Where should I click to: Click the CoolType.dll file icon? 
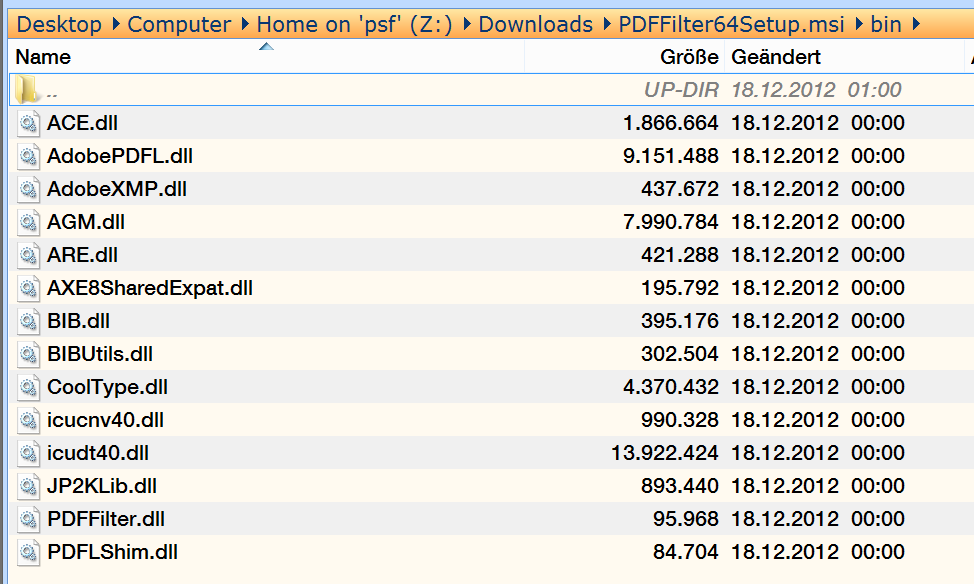(28, 387)
